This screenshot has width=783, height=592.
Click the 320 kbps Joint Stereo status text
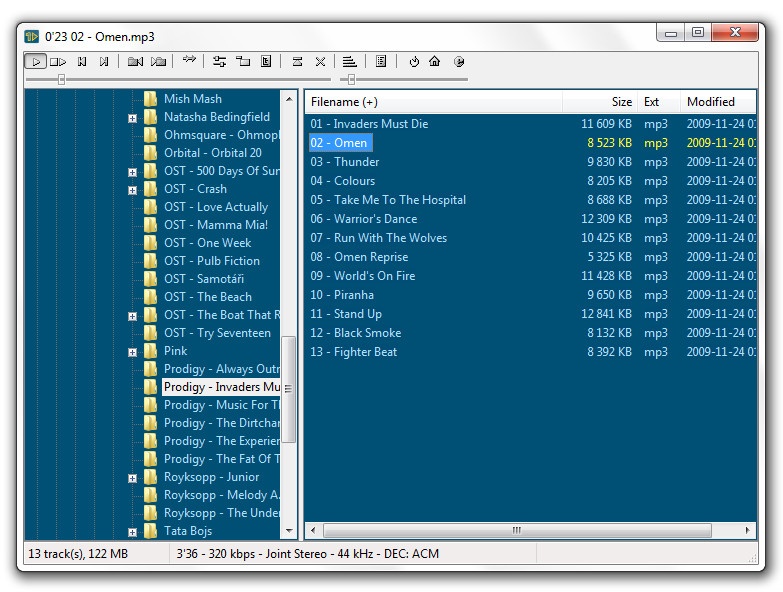pos(307,554)
